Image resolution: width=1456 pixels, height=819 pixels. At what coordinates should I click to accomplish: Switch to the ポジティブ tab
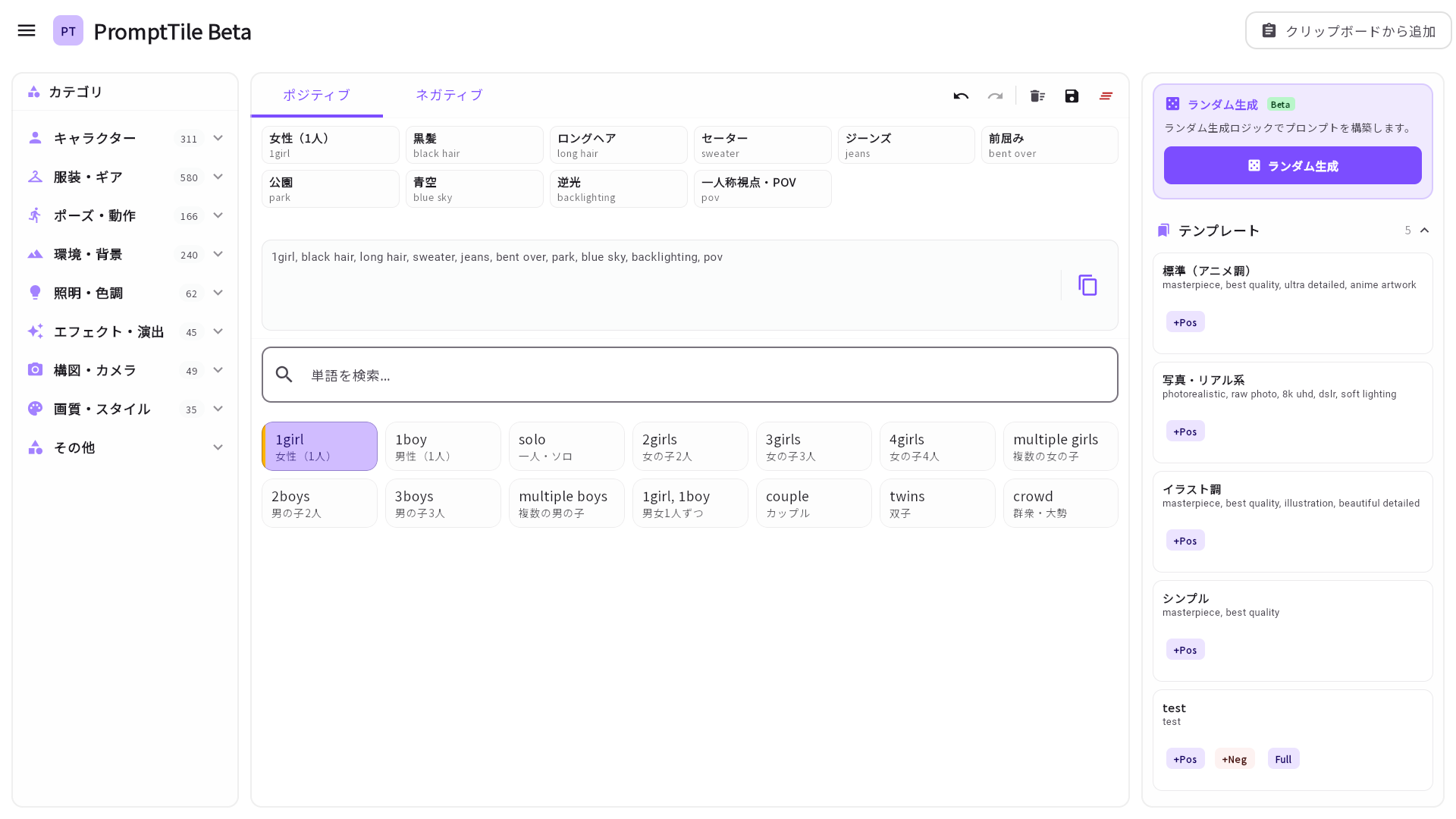pyautogui.click(x=316, y=95)
